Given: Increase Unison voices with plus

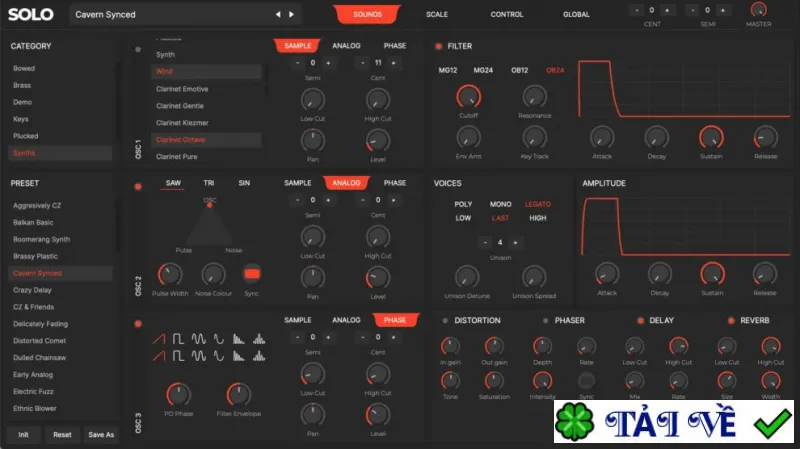Looking at the screenshot, I should 515,243.
